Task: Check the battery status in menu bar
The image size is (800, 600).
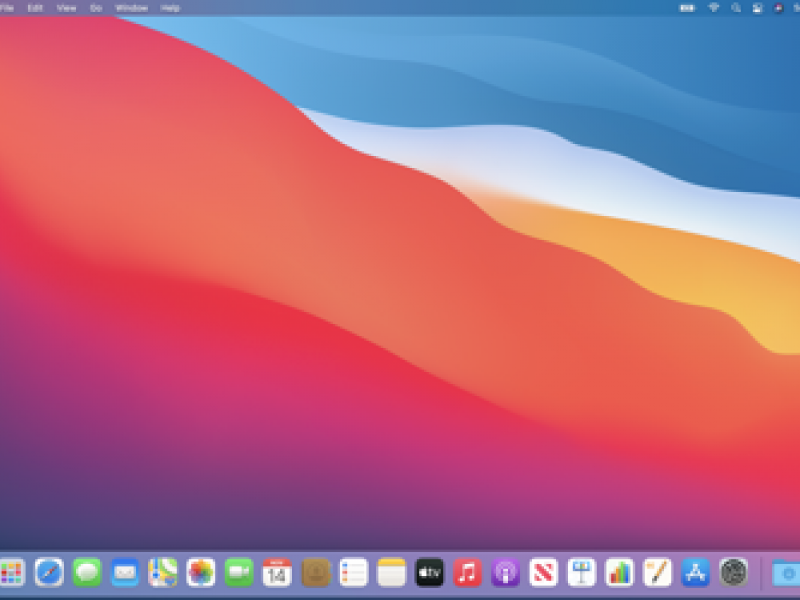Action: [687, 8]
